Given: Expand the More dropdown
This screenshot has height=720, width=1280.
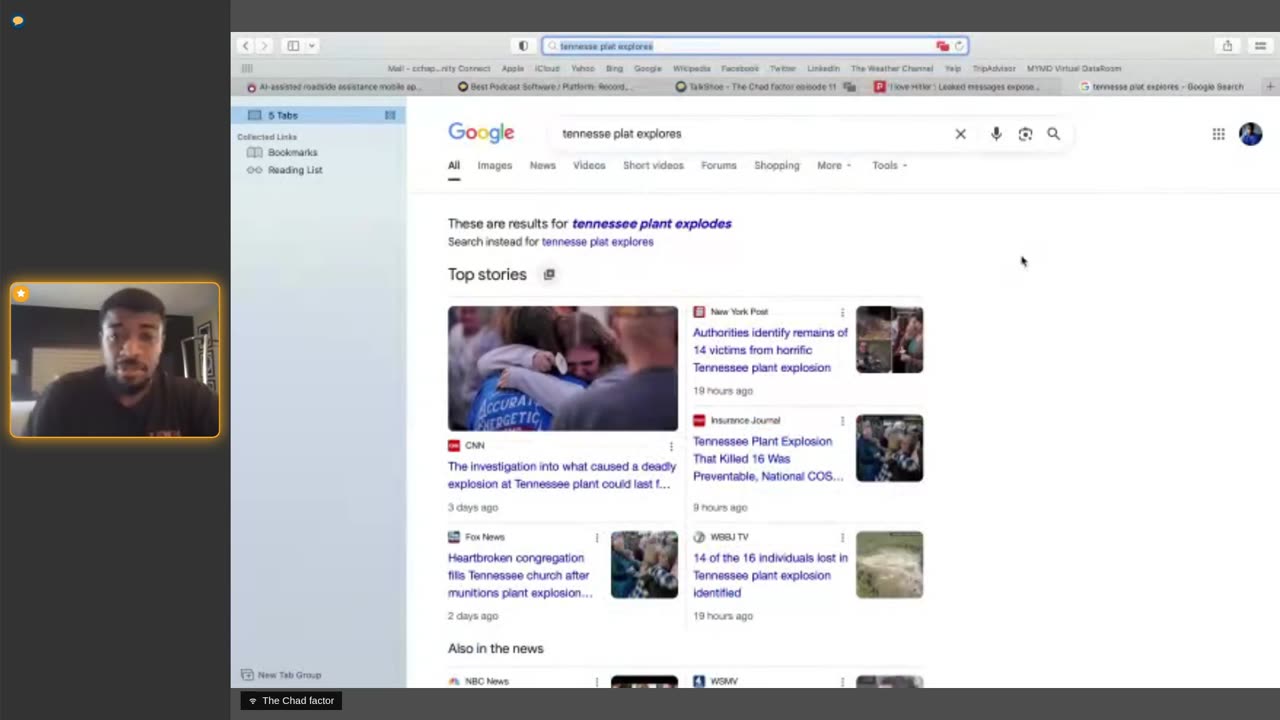Looking at the screenshot, I should pyautogui.click(x=834, y=166).
